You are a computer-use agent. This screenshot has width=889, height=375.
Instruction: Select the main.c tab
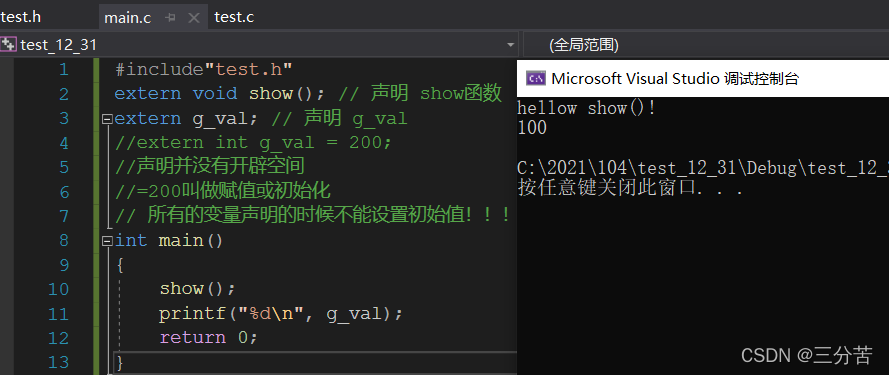click(x=128, y=18)
